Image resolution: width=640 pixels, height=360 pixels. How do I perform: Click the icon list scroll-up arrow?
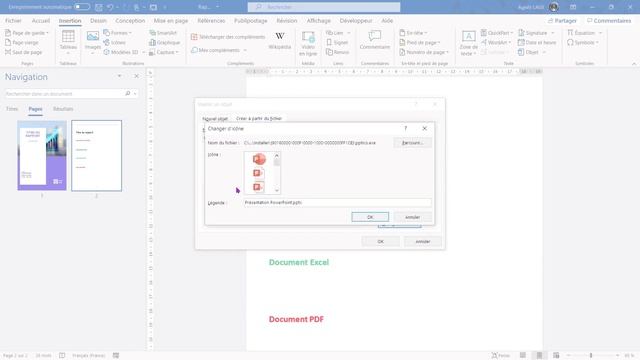277,156
